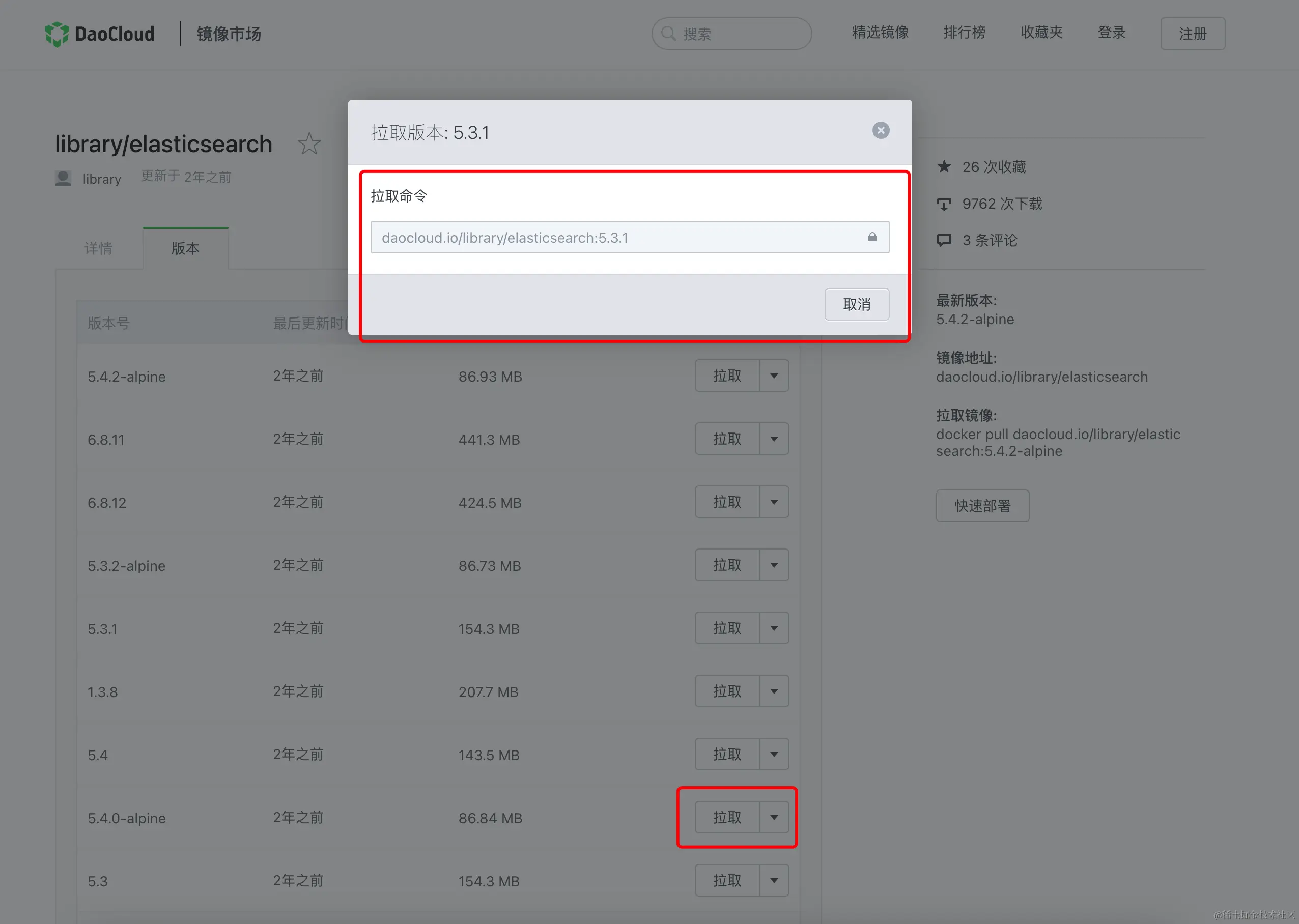Viewport: 1299px width, 924px height.
Task: Switch to the 详情 tab
Action: click(98, 249)
